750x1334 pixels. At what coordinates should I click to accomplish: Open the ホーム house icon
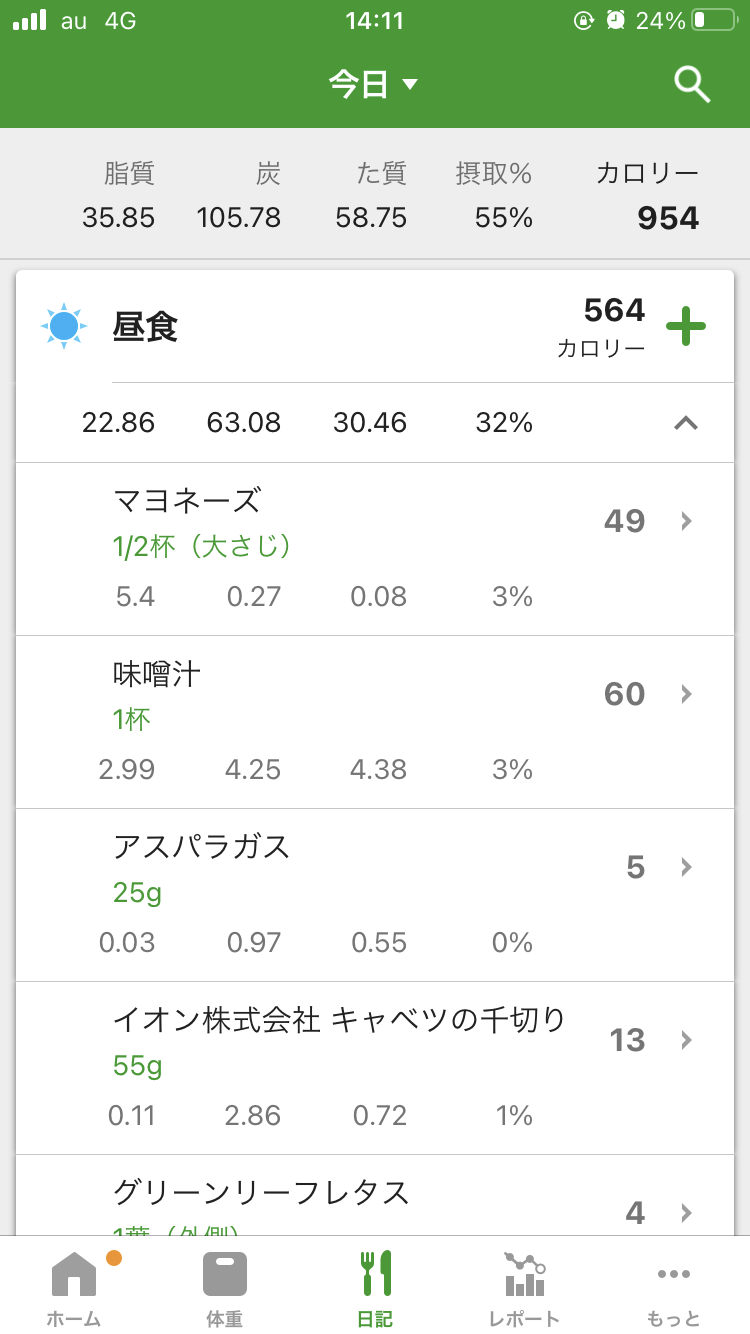point(74,1274)
